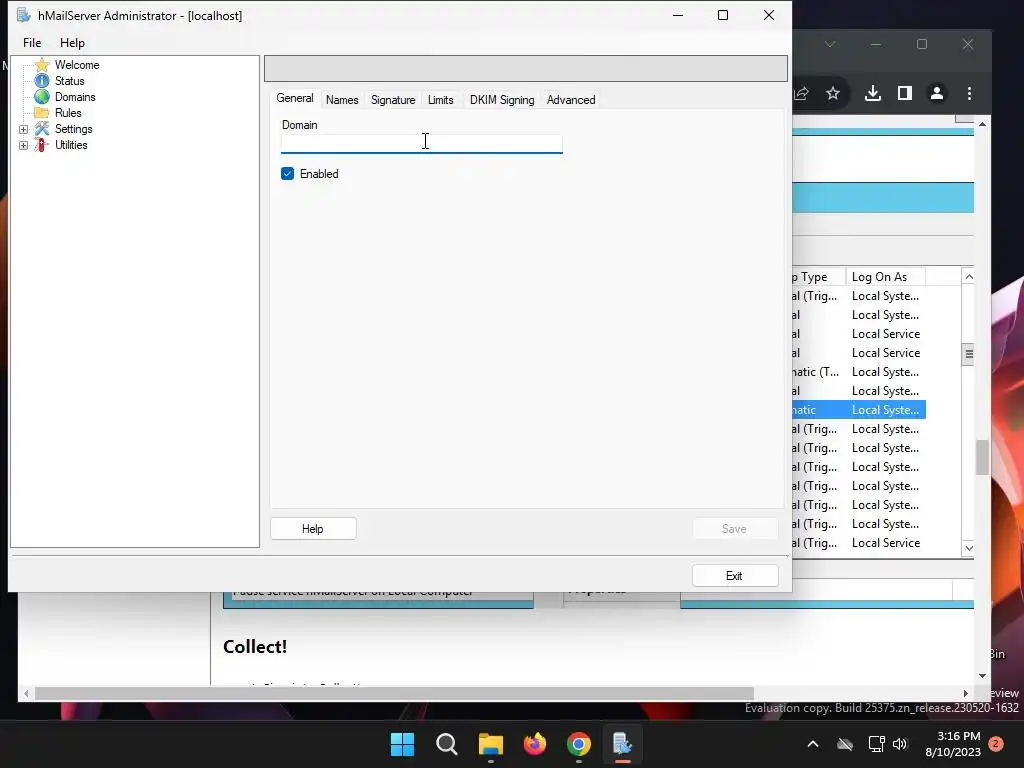Click network display tray icon

(x=876, y=744)
